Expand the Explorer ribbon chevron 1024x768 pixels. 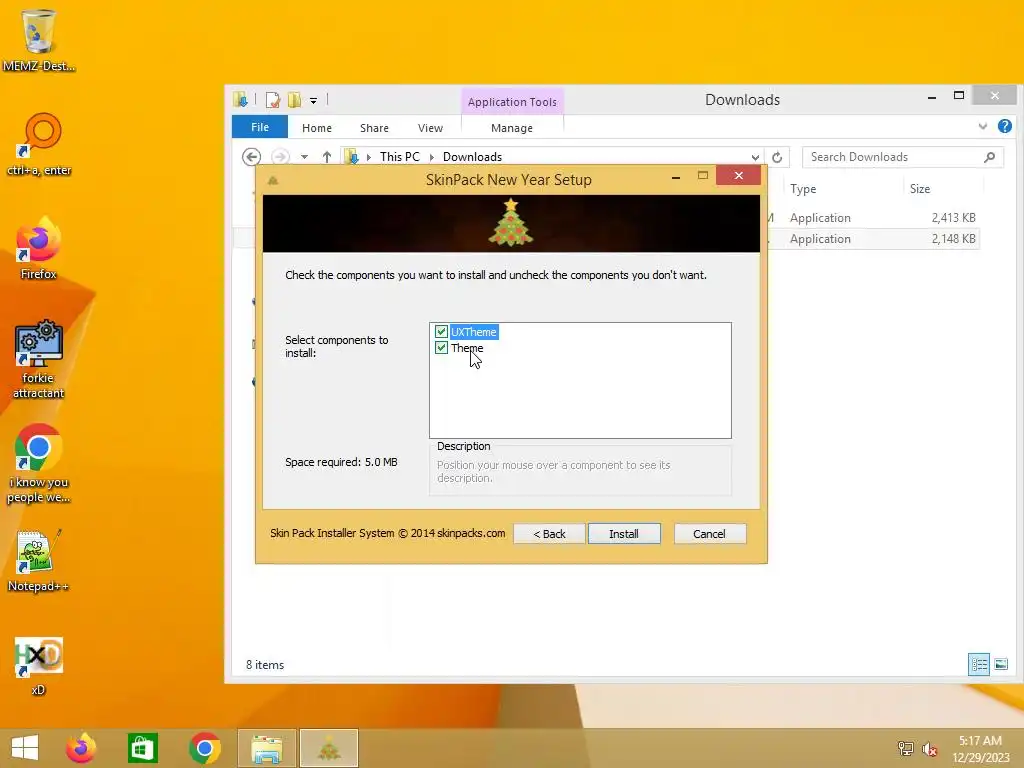pos(983,127)
